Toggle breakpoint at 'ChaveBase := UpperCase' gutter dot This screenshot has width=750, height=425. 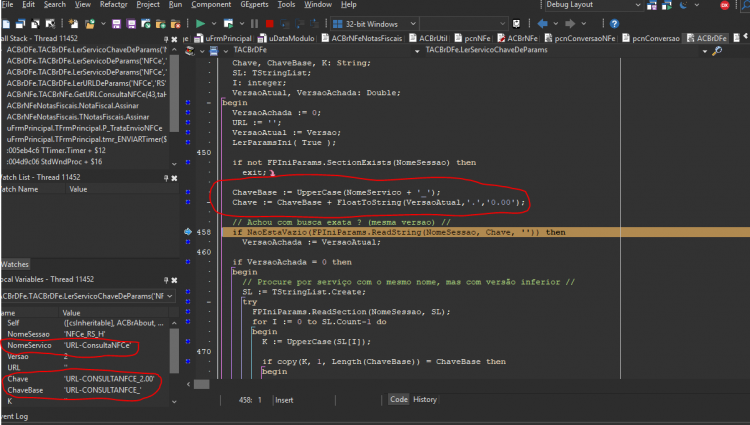pos(188,192)
